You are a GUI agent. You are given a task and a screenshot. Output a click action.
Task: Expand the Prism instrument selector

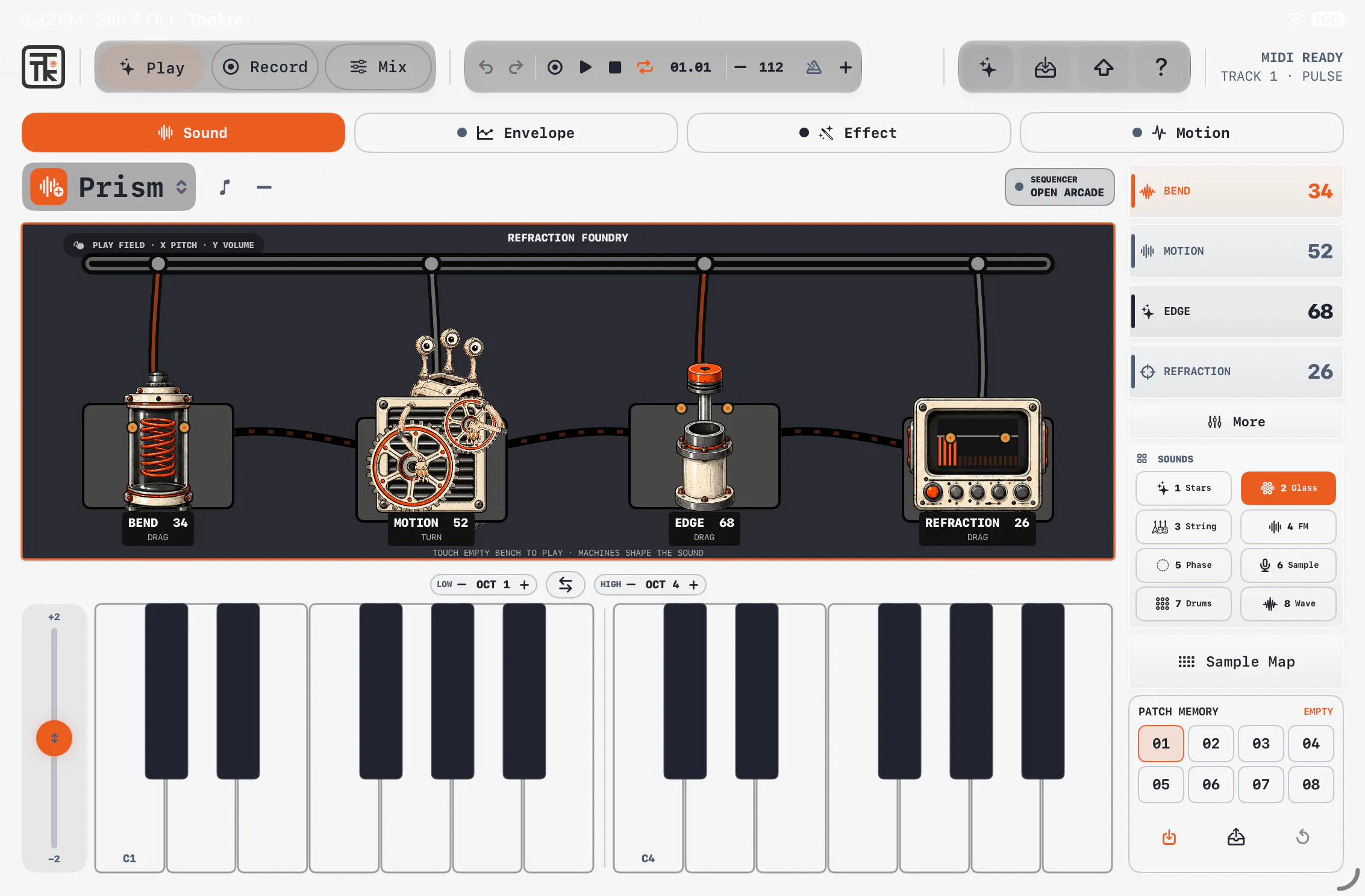tap(109, 187)
